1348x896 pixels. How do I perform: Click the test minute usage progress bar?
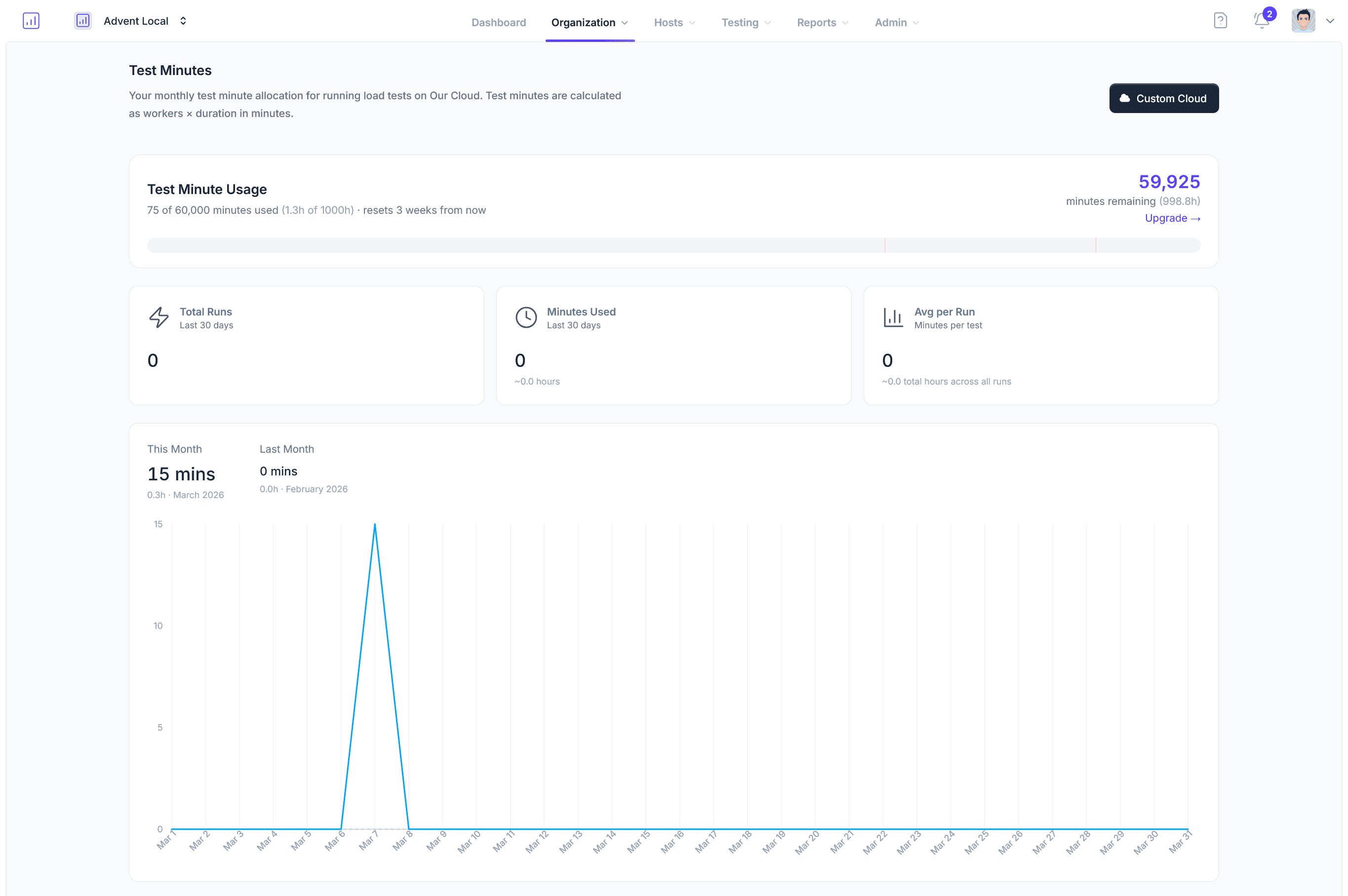[x=673, y=246]
